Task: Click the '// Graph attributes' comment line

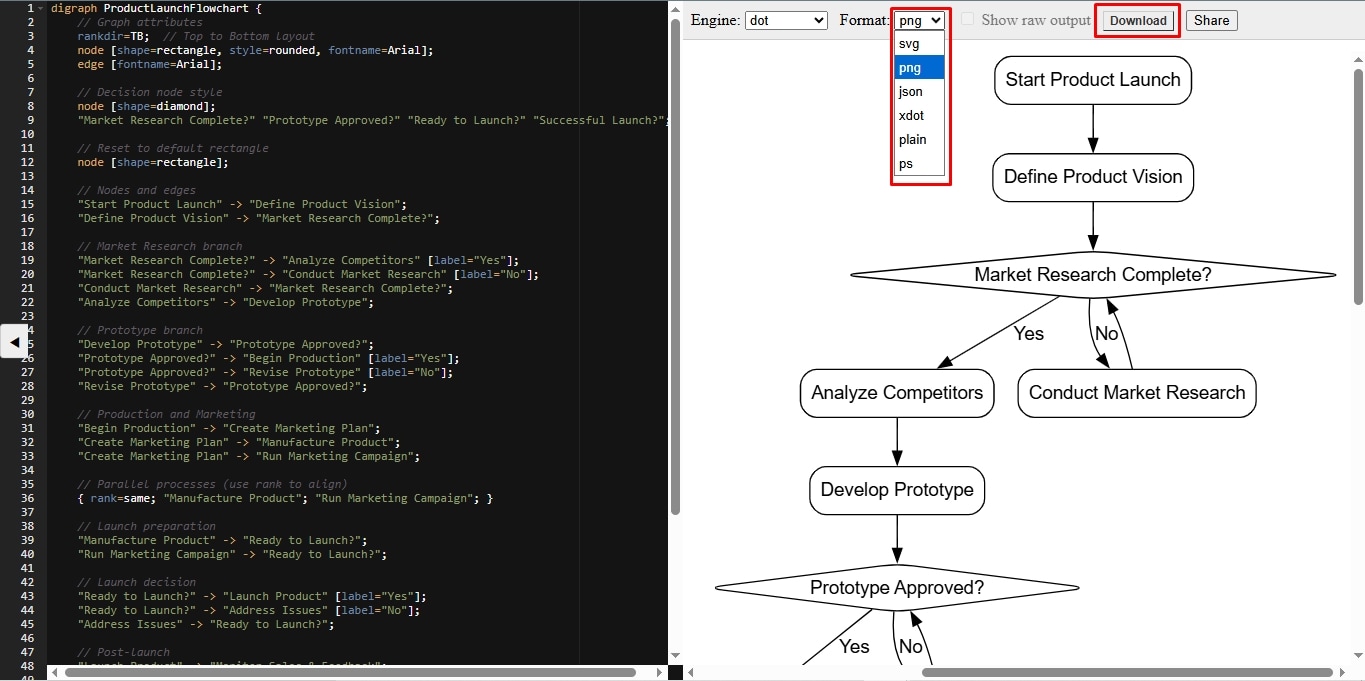Action: 140,22
